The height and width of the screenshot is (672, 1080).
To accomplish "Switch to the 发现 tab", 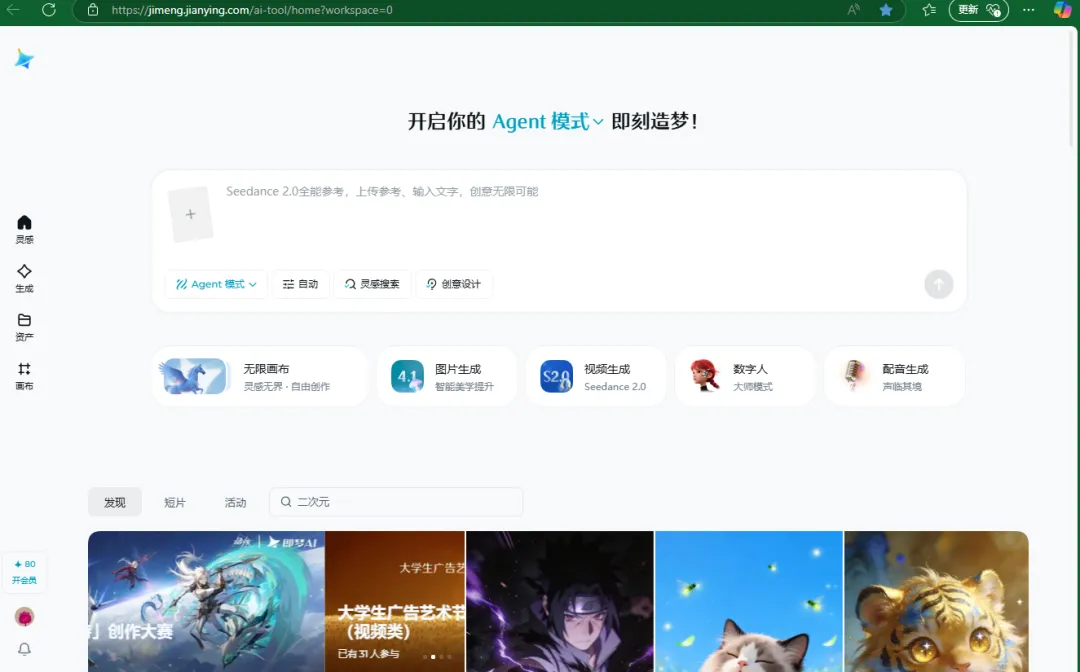I will coord(115,503).
